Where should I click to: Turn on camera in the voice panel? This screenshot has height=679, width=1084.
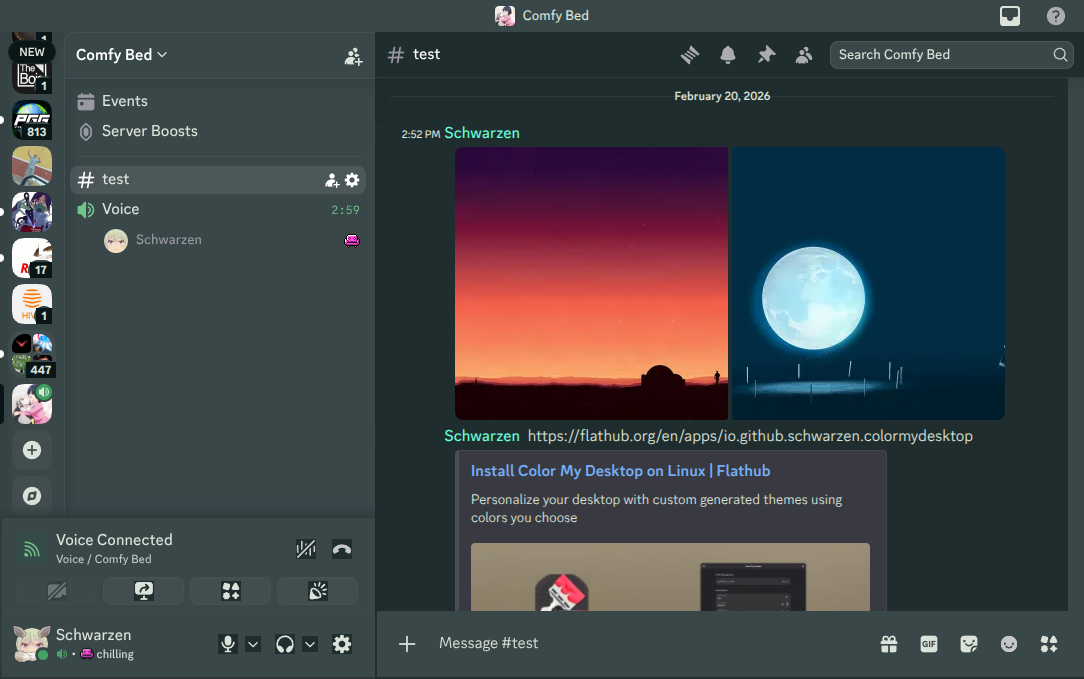point(57,591)
